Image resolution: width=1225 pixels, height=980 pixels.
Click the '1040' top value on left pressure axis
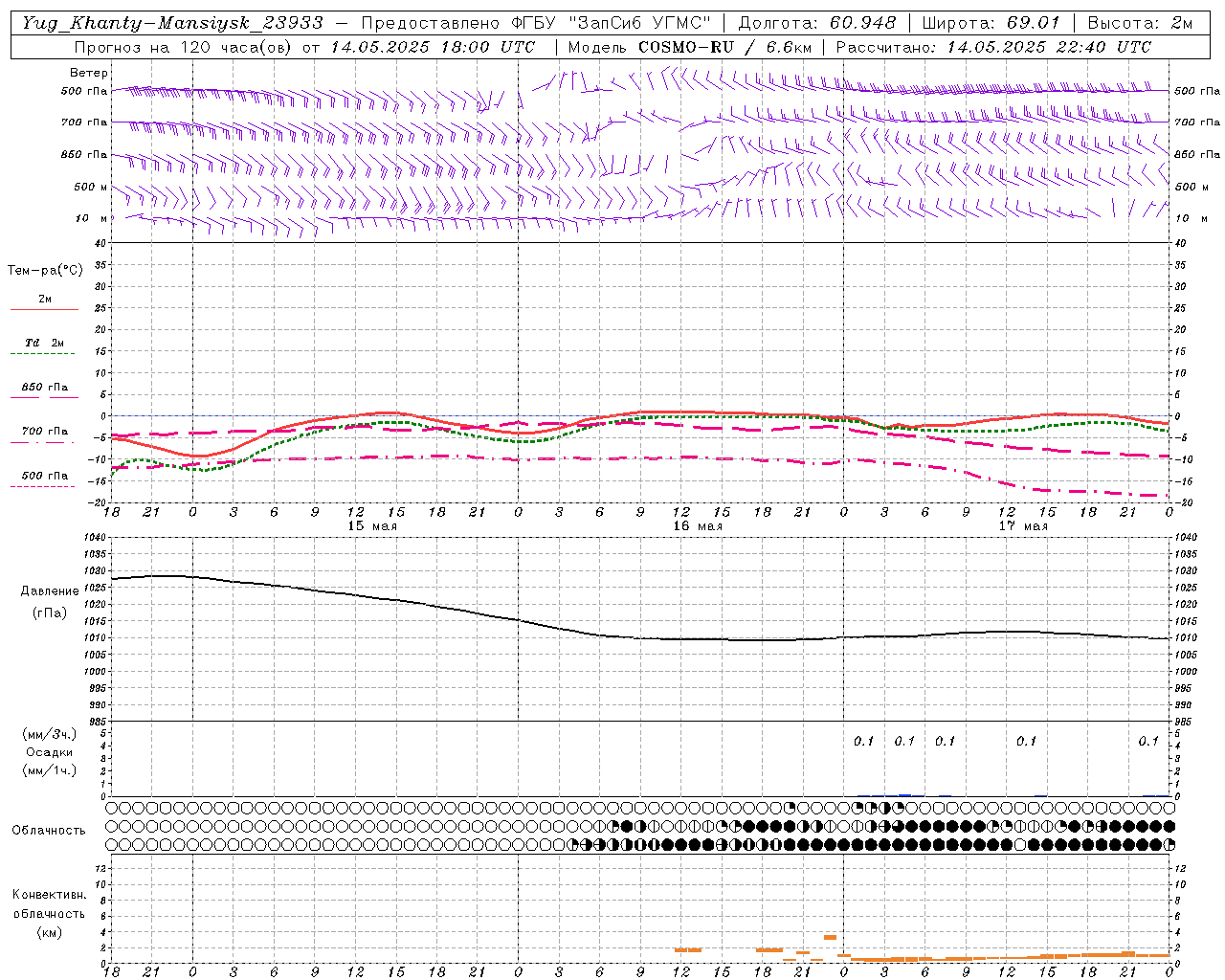click(95, 538)
